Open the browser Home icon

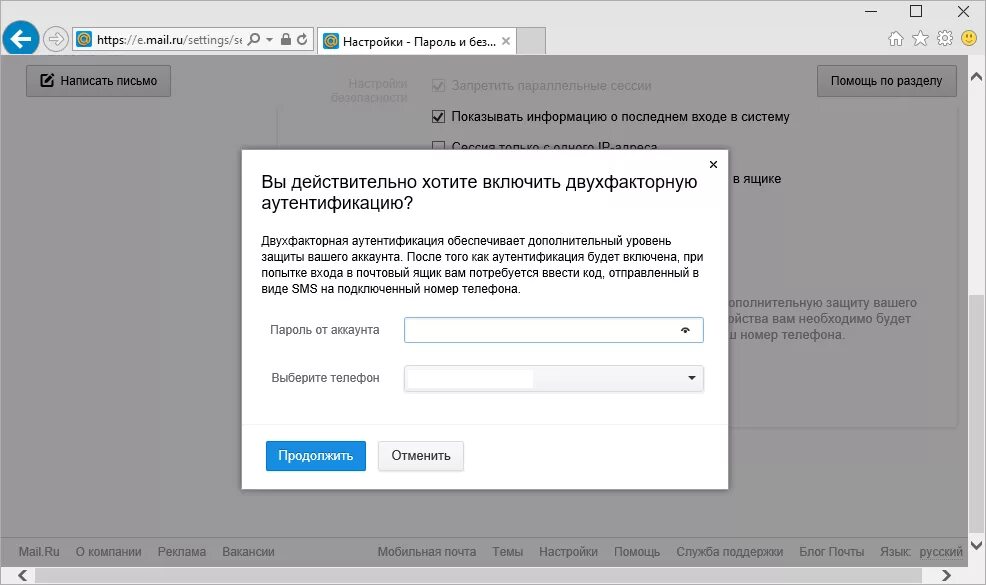point(895,39)
